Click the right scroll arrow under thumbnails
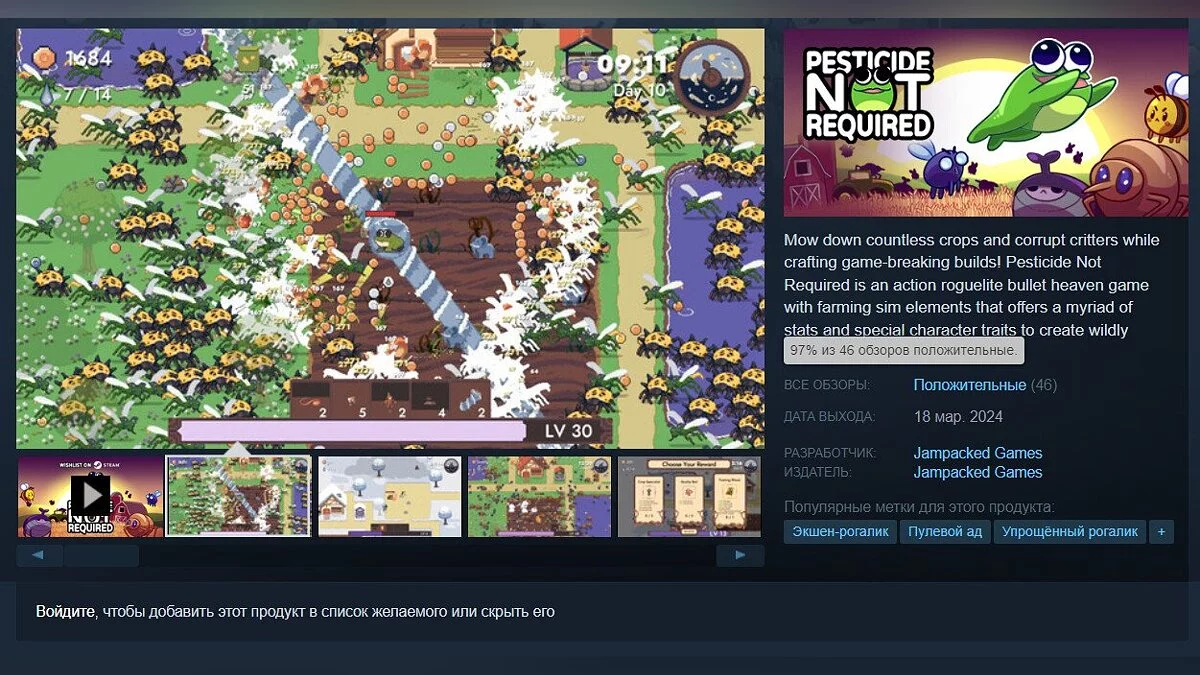Image resolution: width=1200 pixels, height=675 pixels. 741,555
